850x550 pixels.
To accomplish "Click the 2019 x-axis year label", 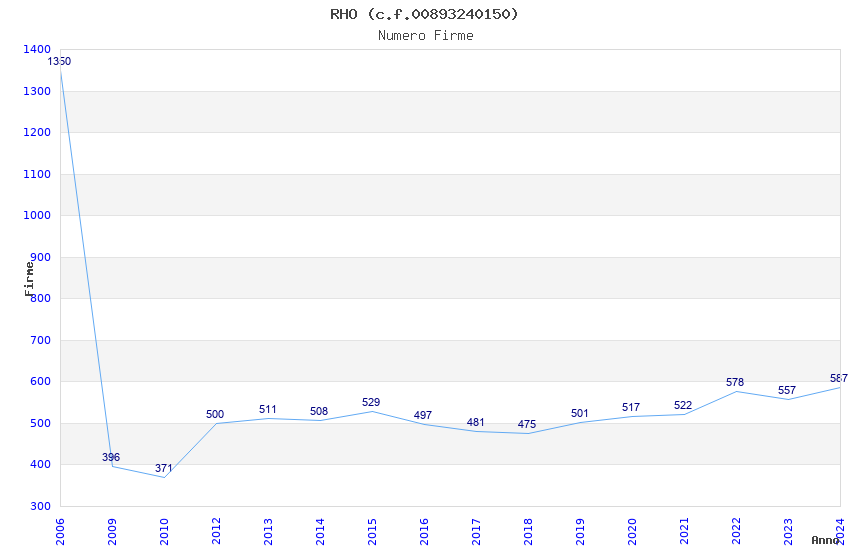I will click(580, 532).
